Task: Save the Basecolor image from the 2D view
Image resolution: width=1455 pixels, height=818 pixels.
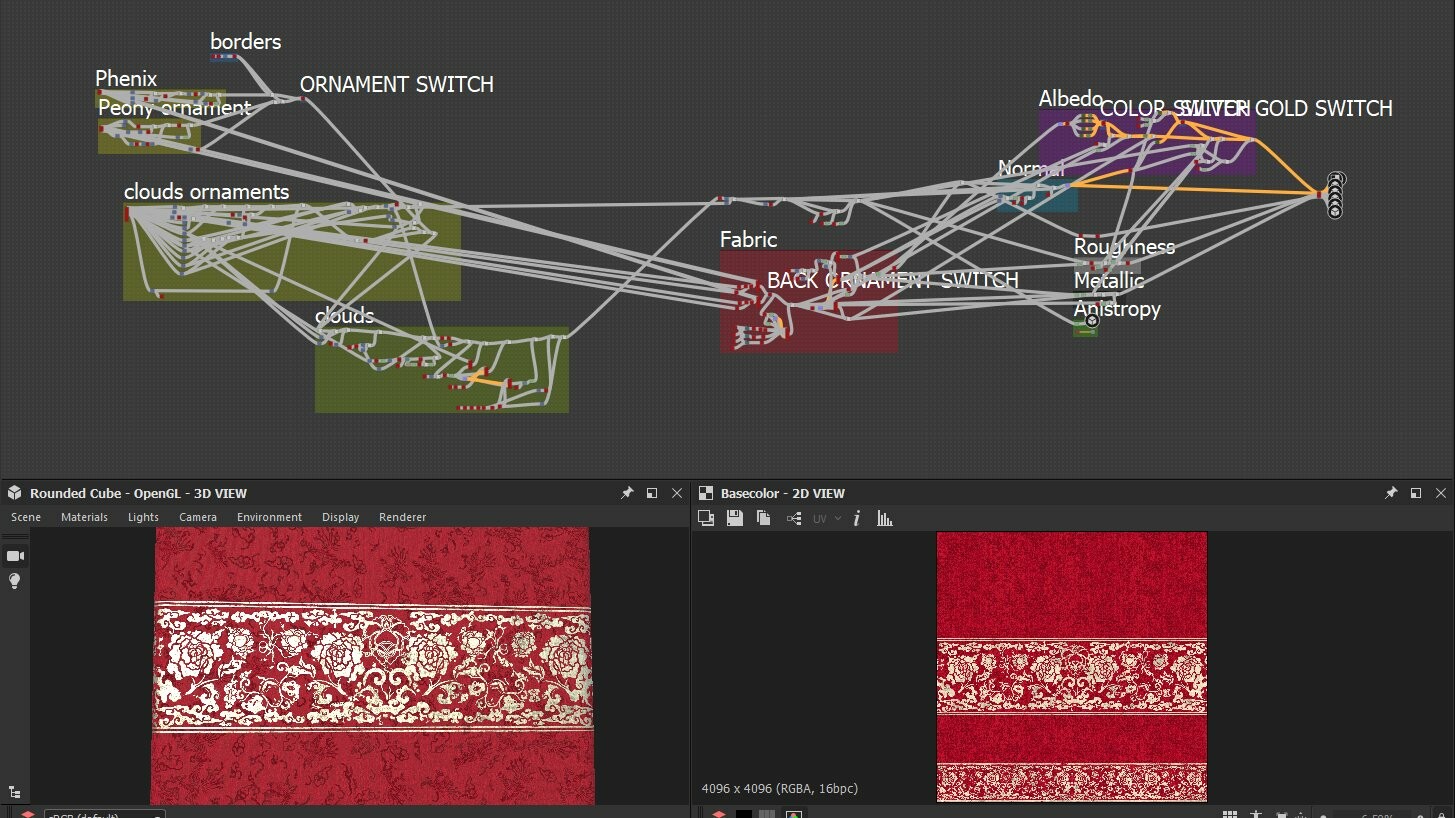Action: (x=735, y=518)
